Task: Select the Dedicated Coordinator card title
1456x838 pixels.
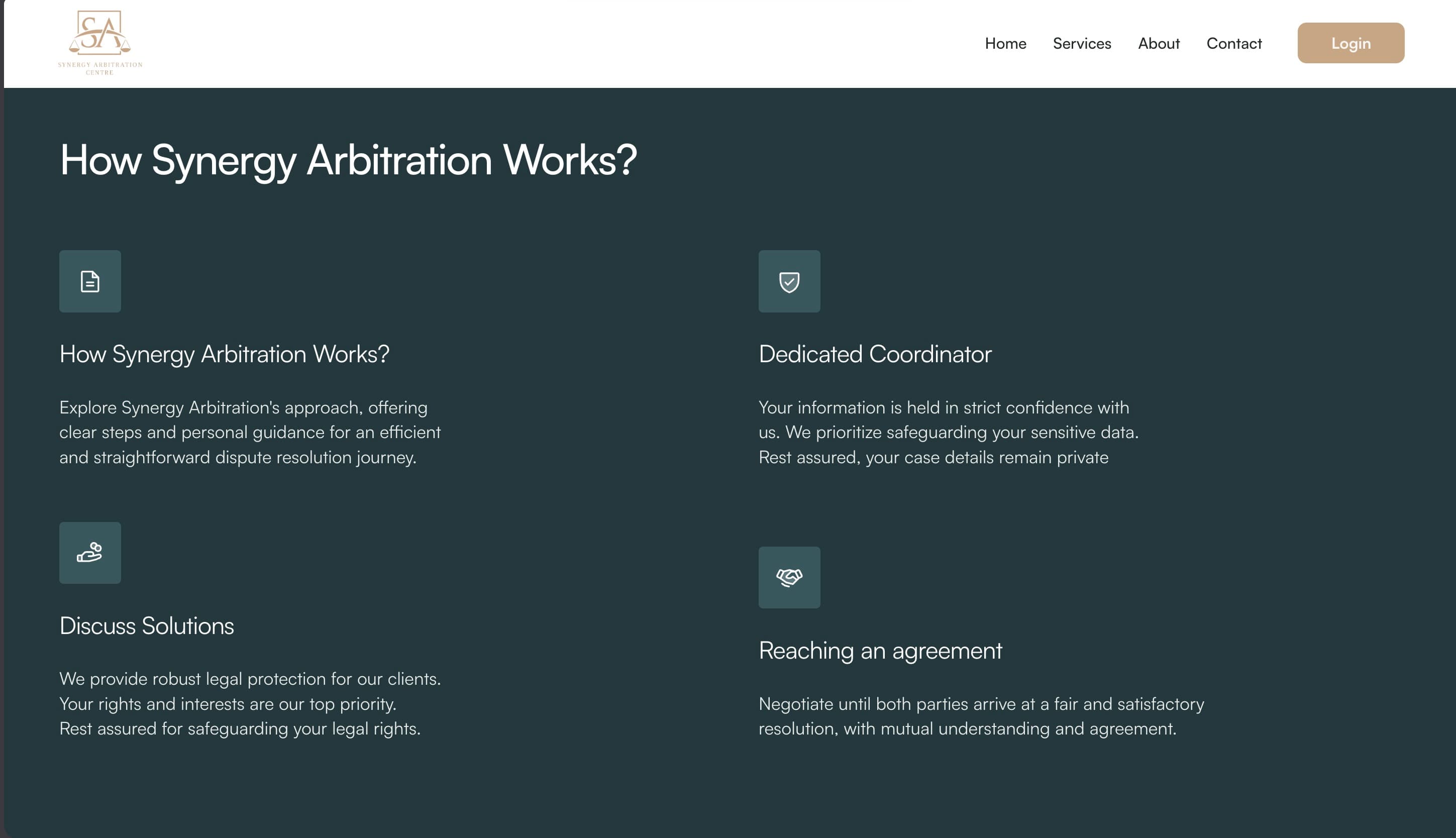Action: [x=875, y=354]
